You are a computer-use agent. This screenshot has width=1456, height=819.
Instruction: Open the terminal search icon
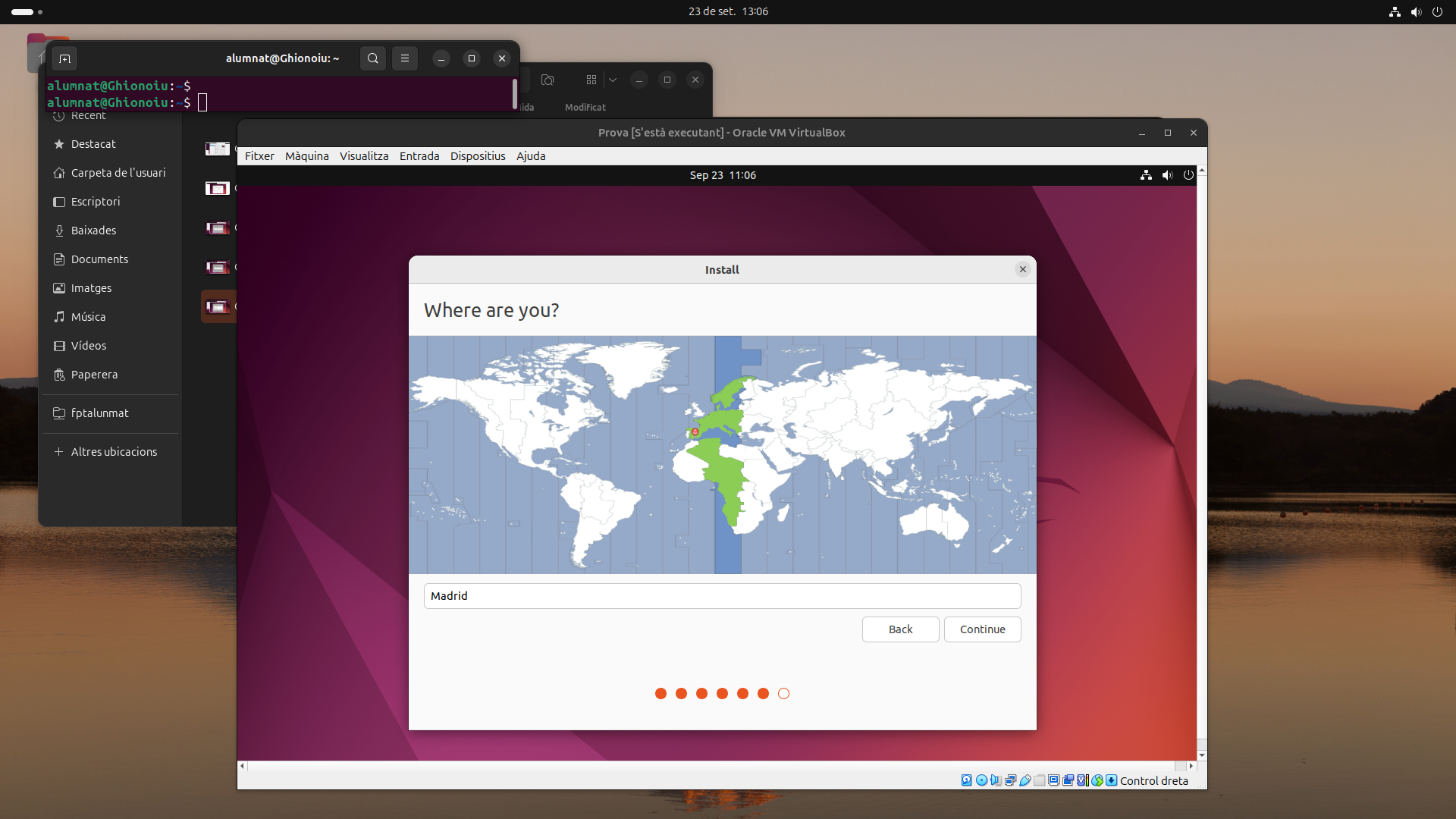pyautogui.click(x=372, y=58)
